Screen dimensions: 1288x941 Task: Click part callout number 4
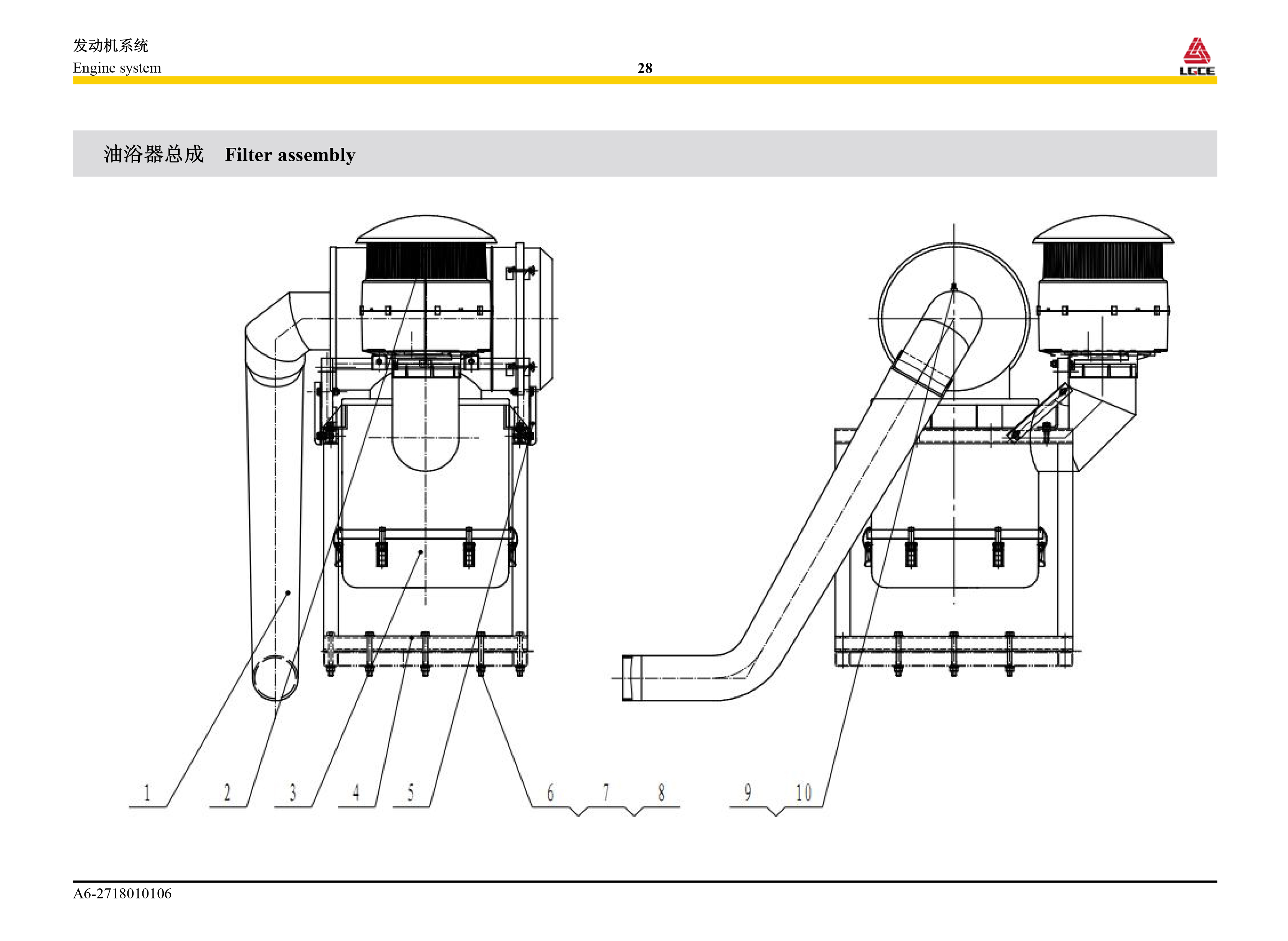coord(356,793)
